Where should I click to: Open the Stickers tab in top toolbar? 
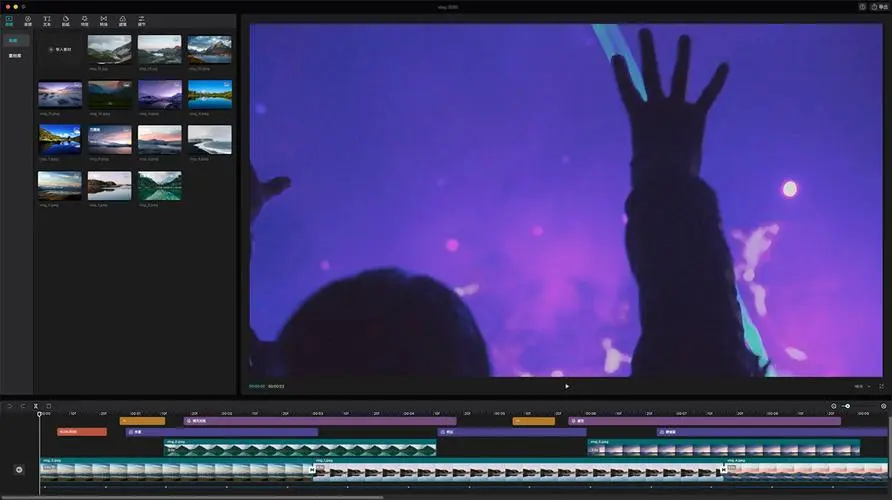[x=65, y=20]
